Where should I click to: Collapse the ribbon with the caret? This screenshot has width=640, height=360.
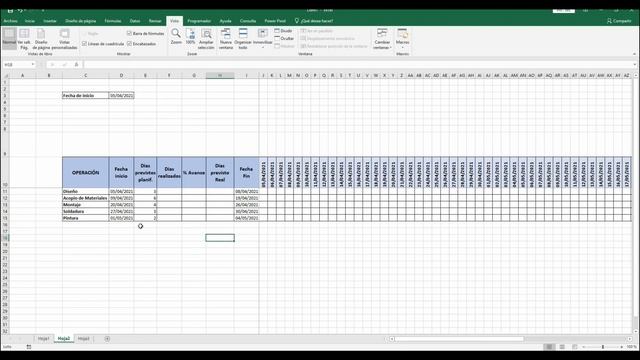click(x=634, y=54)
